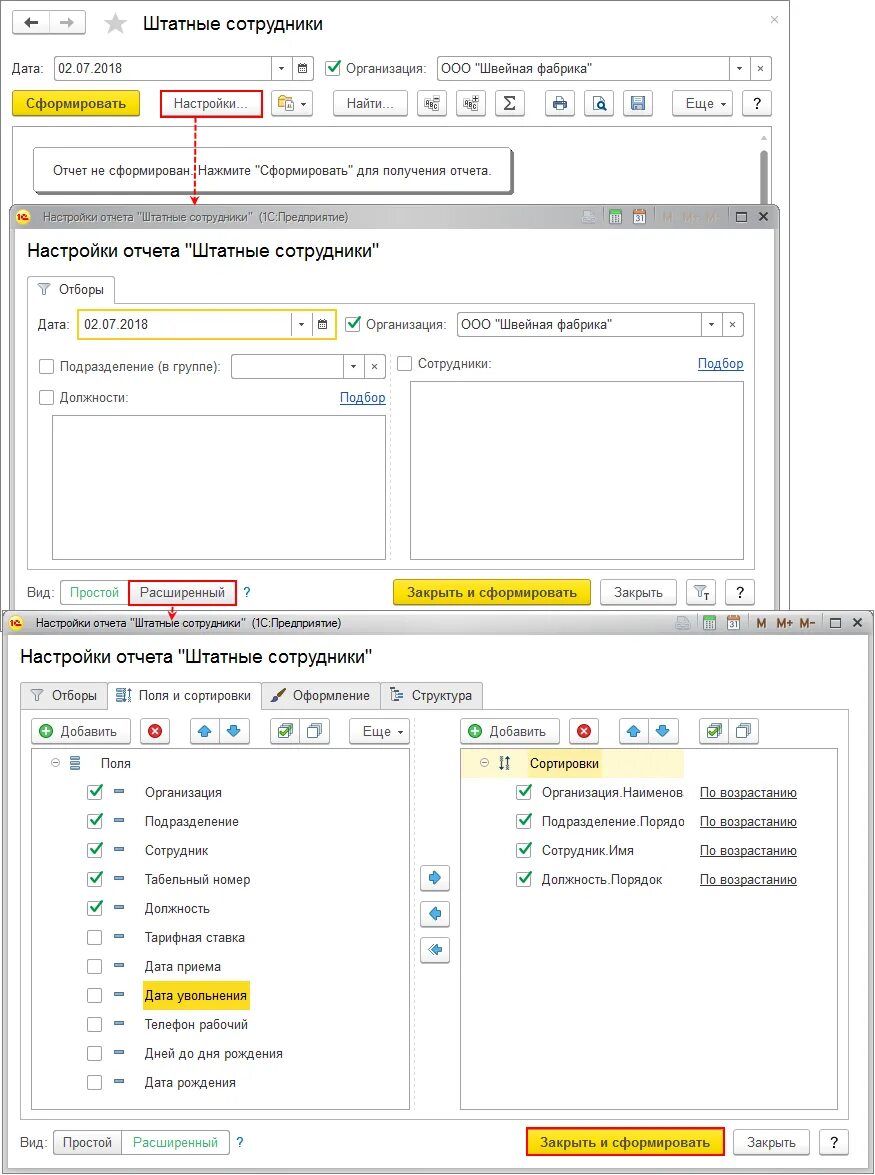Viewport: 875px width, 1175px height.
Task: Move sorting down in Сортировки panel
Action: click(x=663, y=731)
